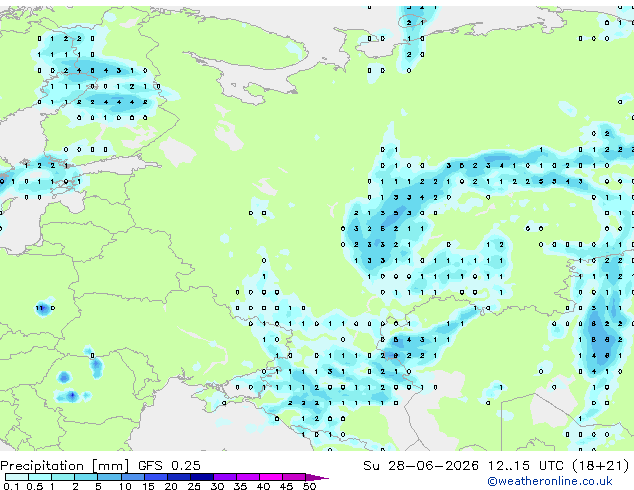Click the '35' legend scale label

[x=240, y=486]
